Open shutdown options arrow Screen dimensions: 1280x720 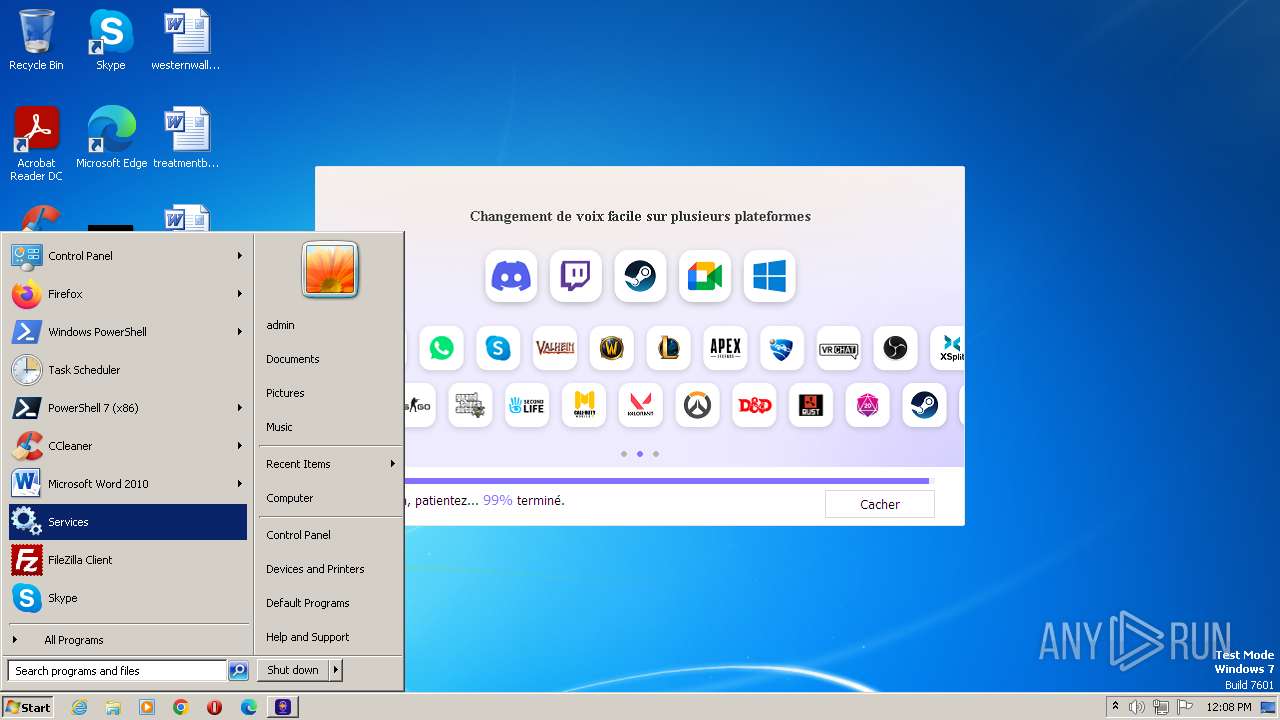coord(336,670)
